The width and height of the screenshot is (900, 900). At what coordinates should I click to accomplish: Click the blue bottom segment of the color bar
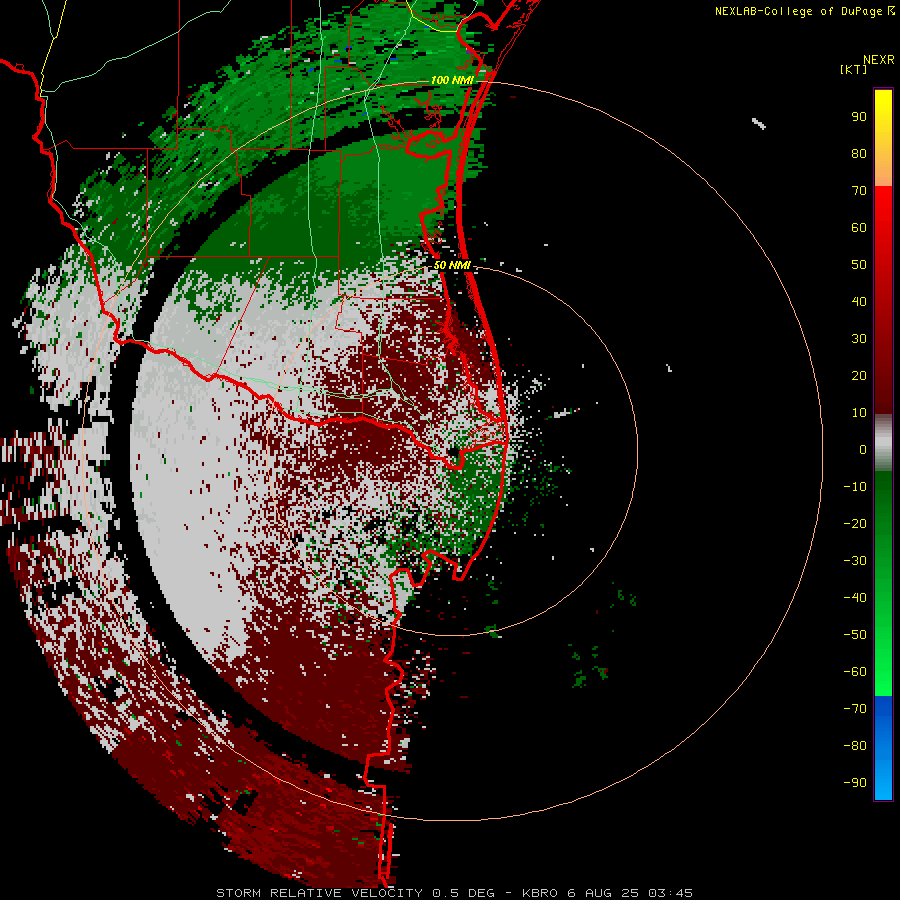[x=883, y=747]
